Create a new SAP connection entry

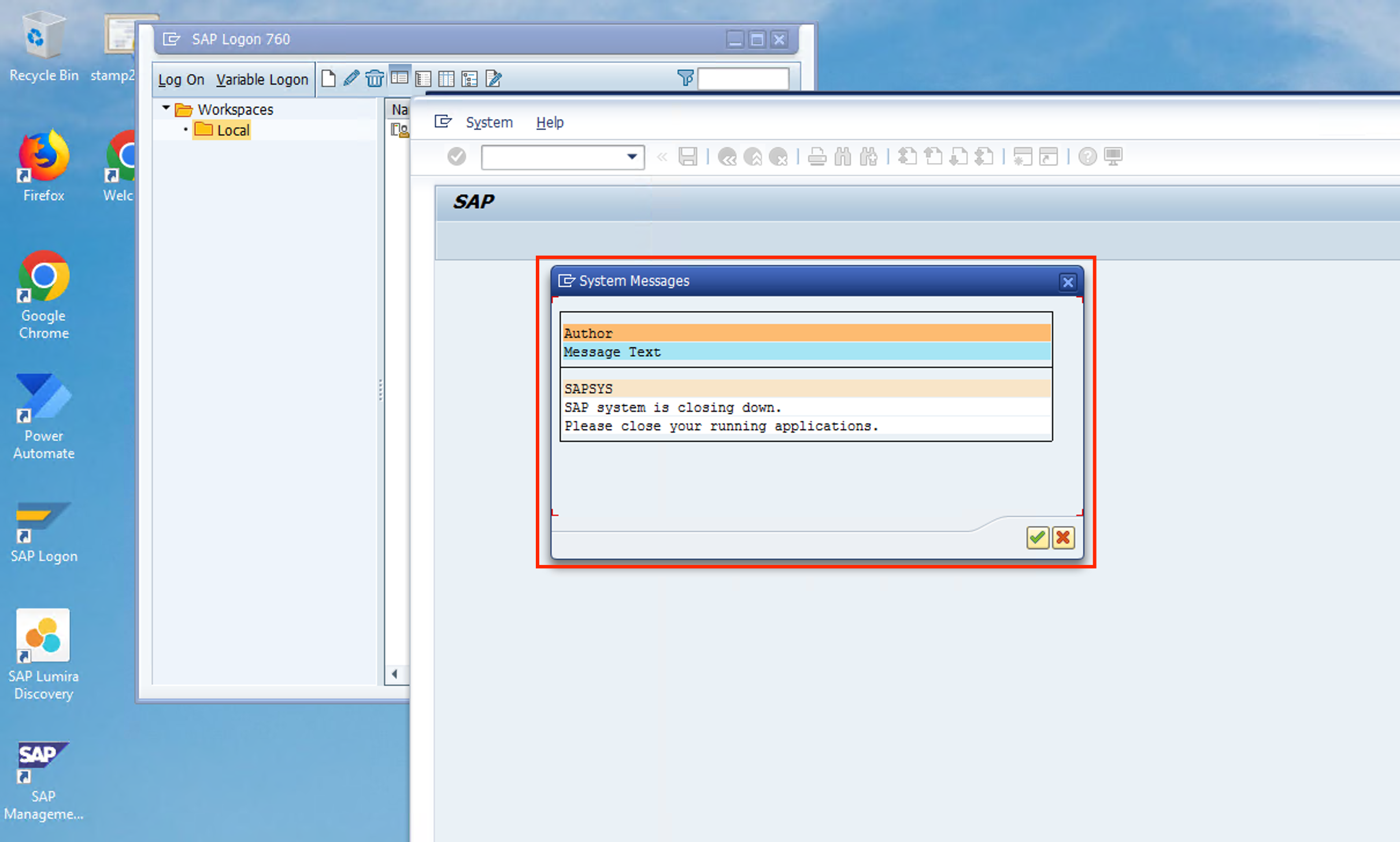point(328,77)
